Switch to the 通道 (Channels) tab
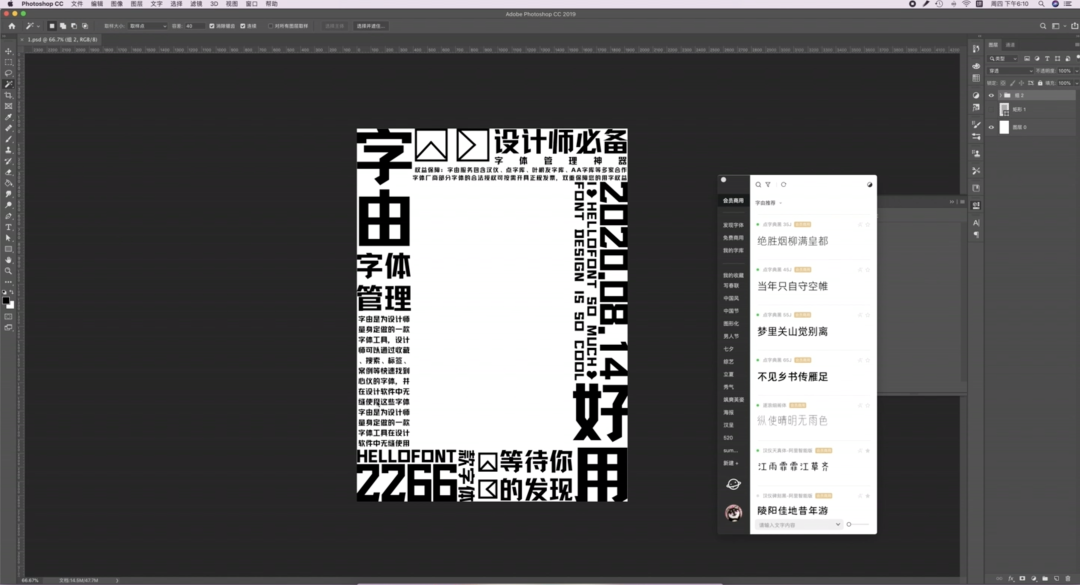Image resolution: width=1080 pixels, height=585 pixels. pos(1010,45)
